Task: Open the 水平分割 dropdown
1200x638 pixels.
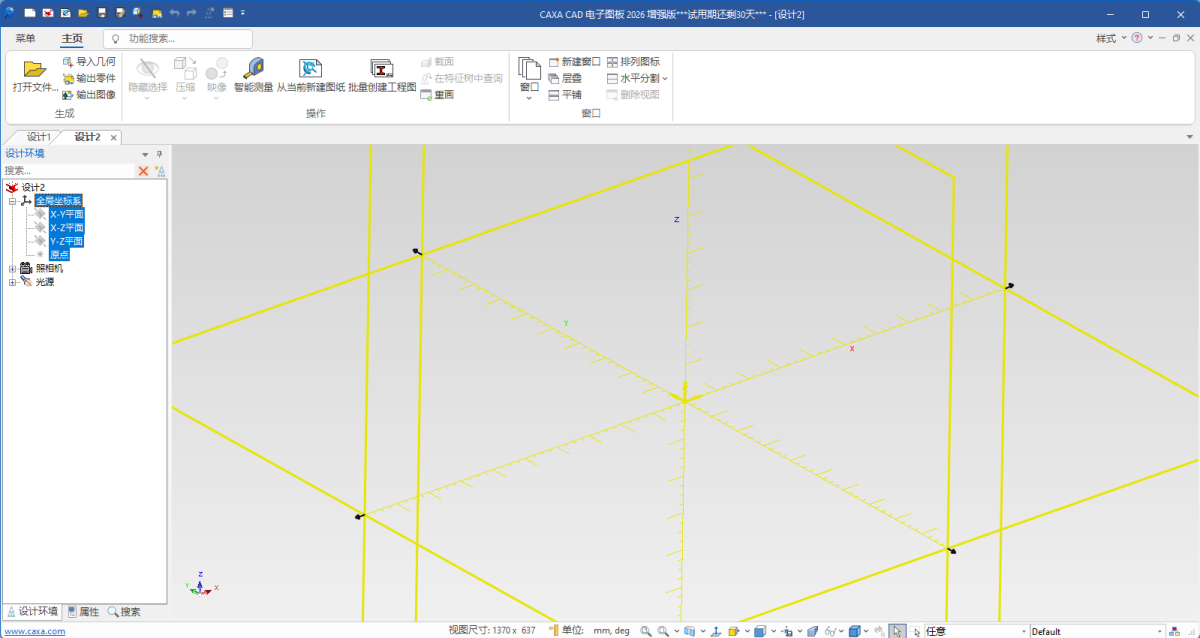Action: [x=664, y=78]
